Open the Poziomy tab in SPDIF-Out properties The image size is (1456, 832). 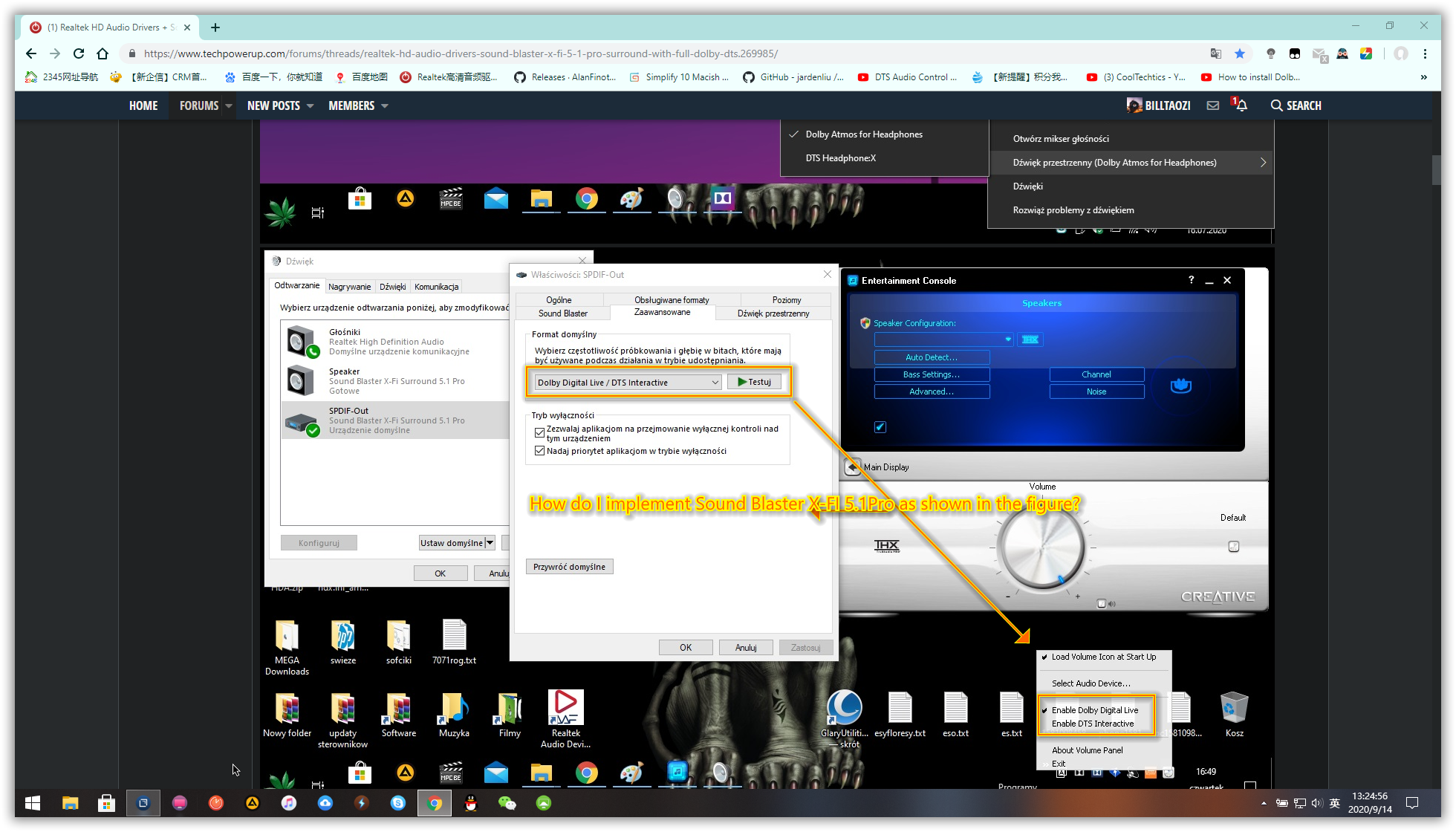pyautogui.click(x=787, y=300)
